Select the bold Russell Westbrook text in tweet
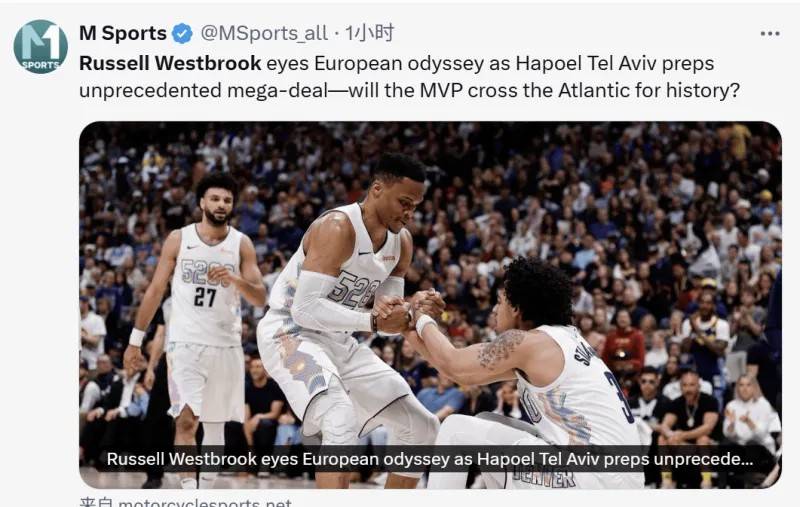The image size is (800, 507). click(x=170, y=63)
